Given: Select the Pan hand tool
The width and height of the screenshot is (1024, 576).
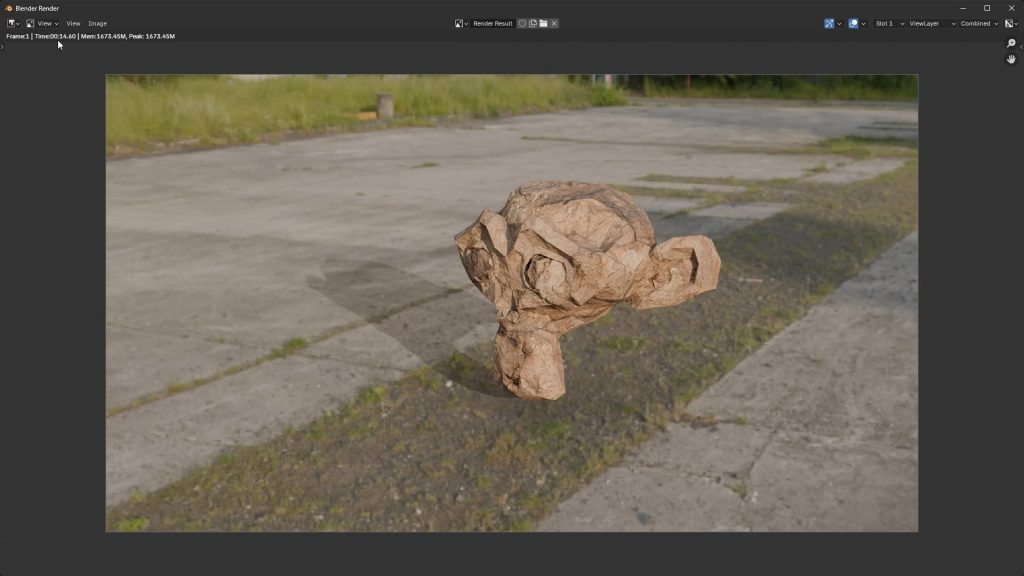Looking at the screenshot, I should [x=1010, y=58].
